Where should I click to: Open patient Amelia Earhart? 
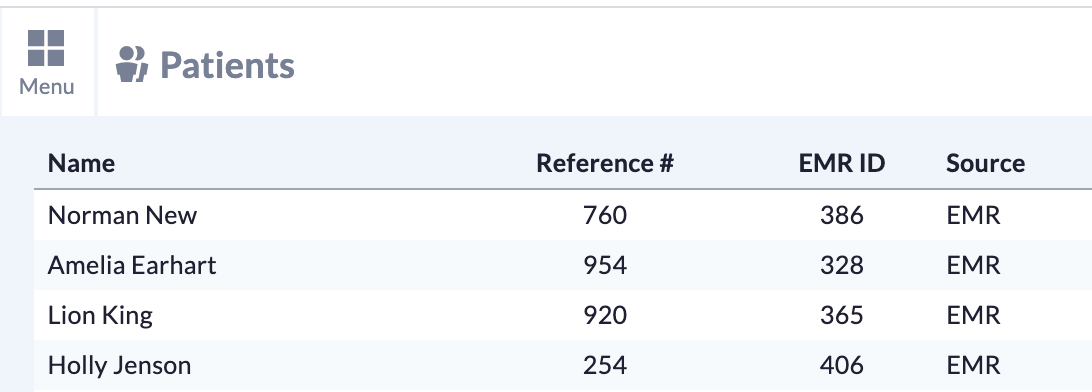point(132,265)
